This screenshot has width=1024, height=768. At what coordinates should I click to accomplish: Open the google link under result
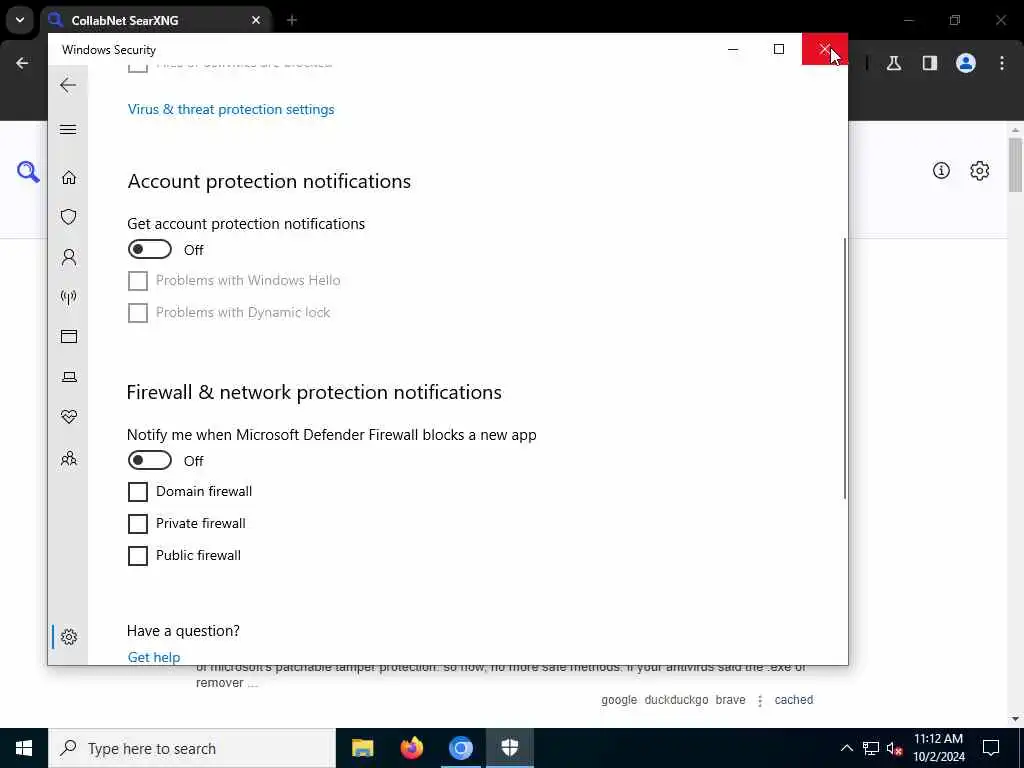click(619, 700)
